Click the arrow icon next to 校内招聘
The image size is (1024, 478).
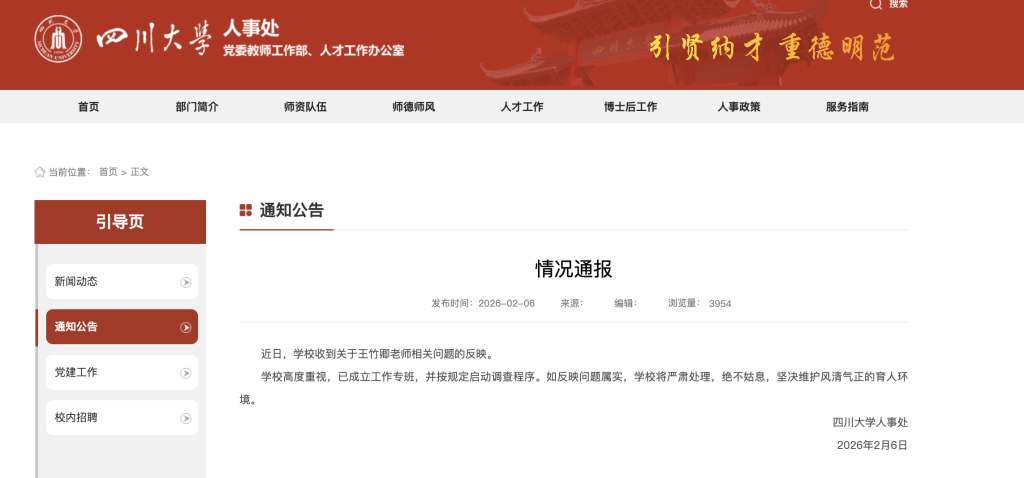[185, 418]
